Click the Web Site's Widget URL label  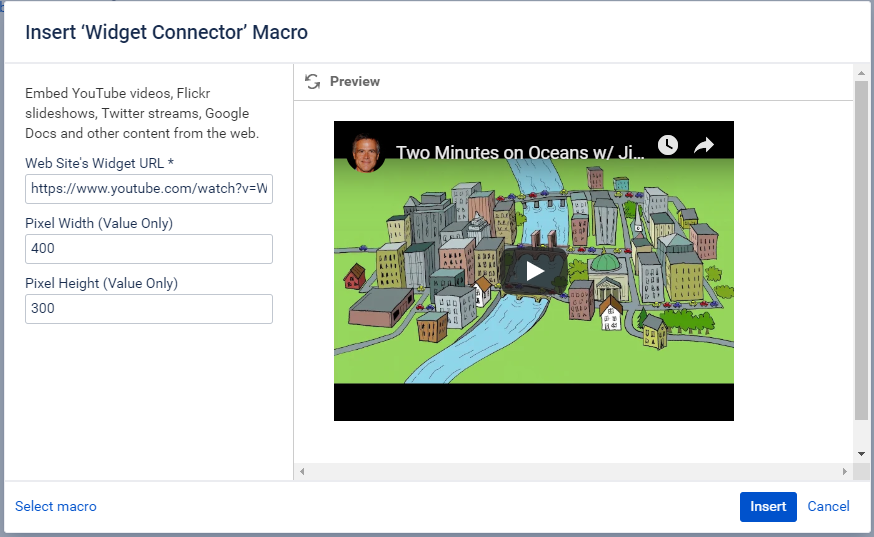click(99, 163)
